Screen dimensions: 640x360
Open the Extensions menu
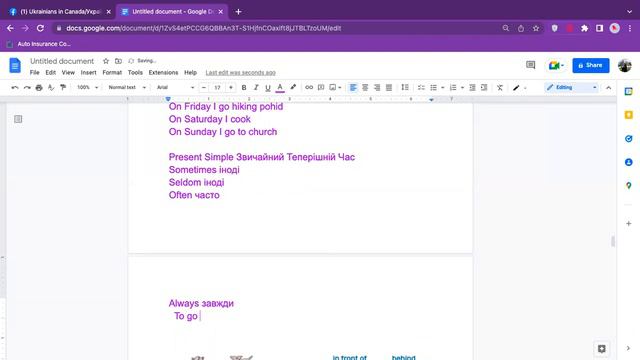click(x=163, y=73)
